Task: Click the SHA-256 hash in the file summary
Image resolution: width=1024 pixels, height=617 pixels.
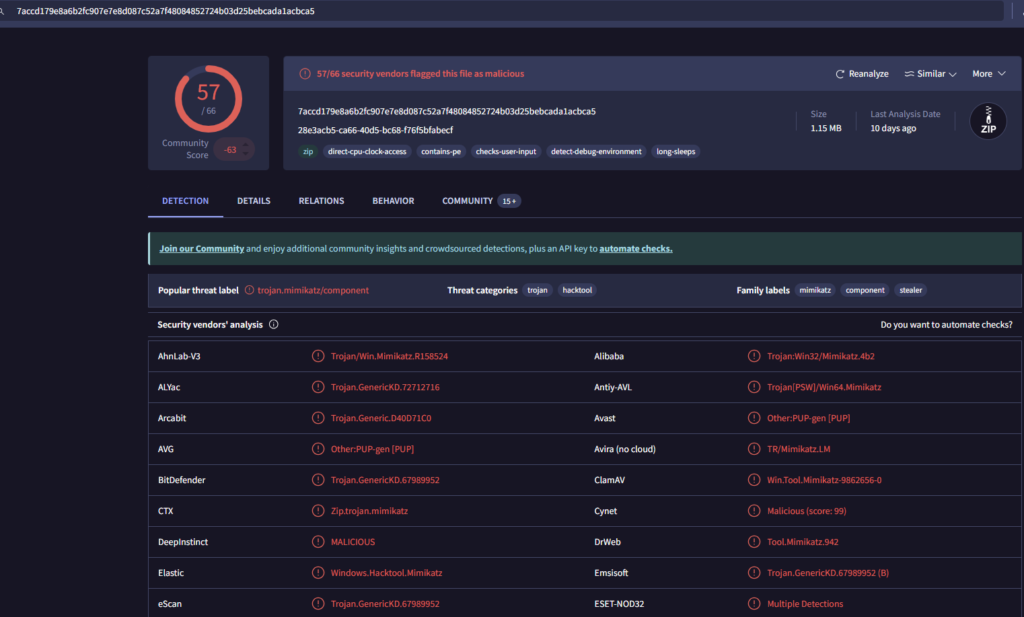Action: point(447,111)
